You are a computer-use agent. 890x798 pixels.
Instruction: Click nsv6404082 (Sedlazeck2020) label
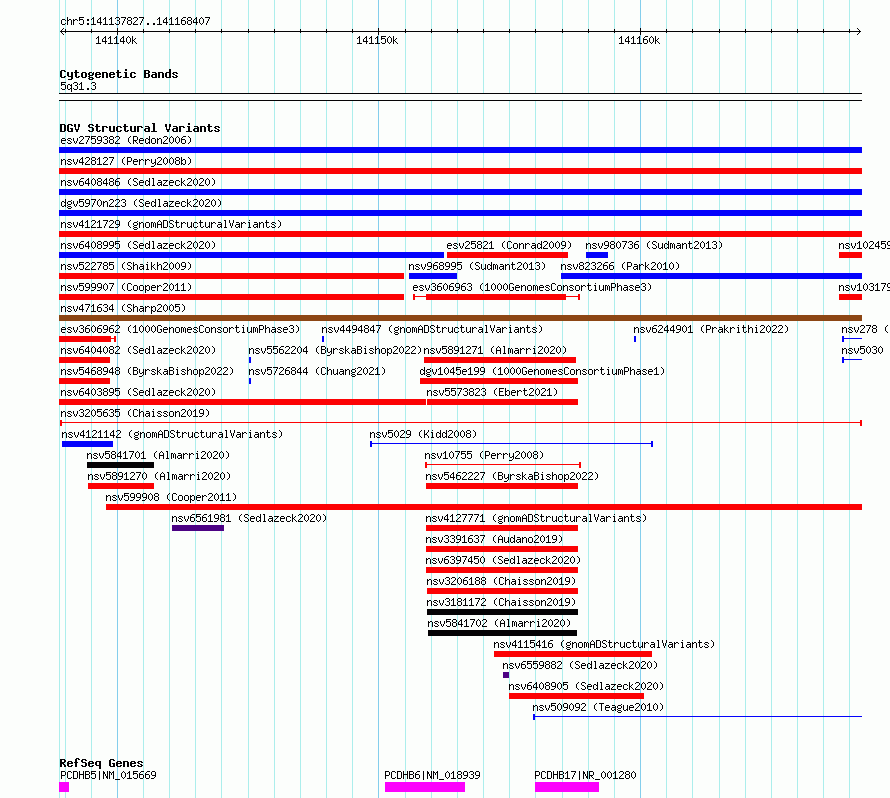(138, 350)
